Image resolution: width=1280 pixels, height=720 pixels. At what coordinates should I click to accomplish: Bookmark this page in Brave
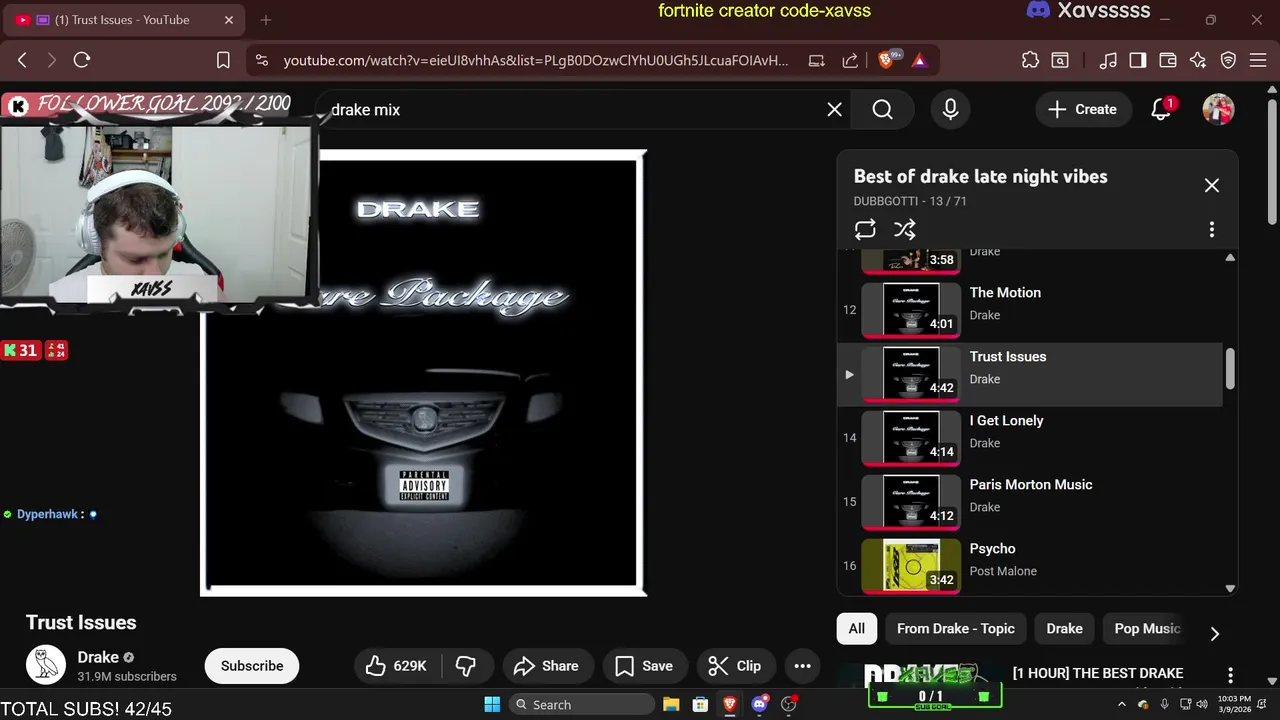click(x=223, y=60)
